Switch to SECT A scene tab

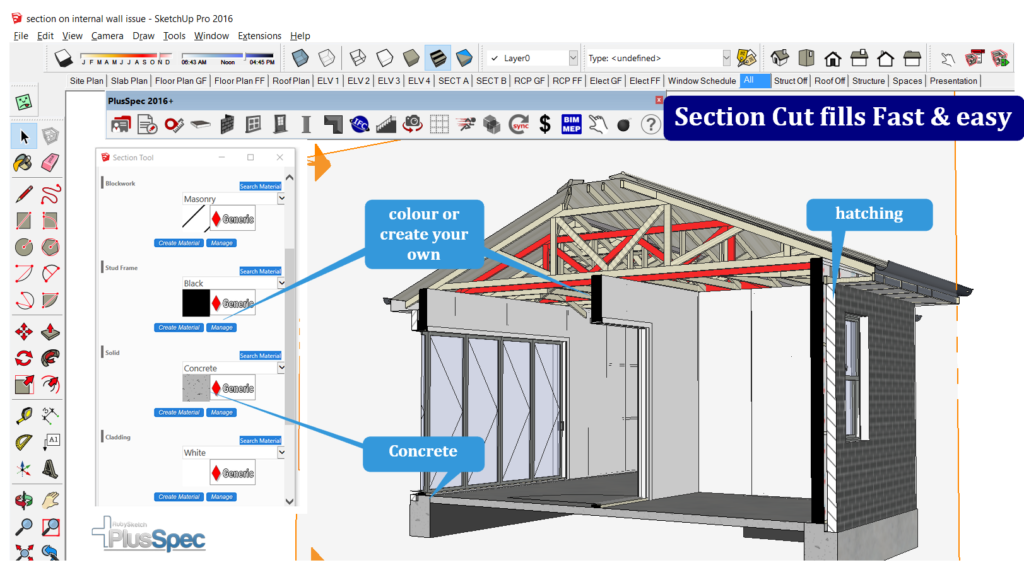click(453, 81)
